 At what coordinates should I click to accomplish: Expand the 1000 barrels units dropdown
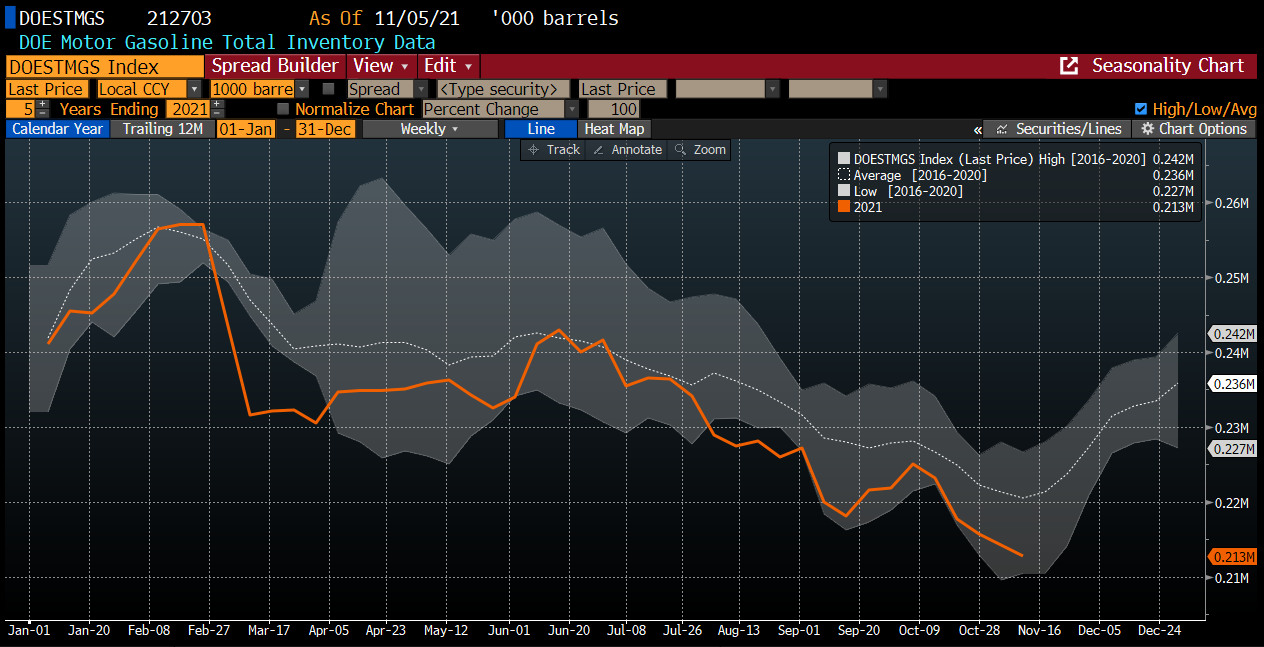tap(301, 89)
